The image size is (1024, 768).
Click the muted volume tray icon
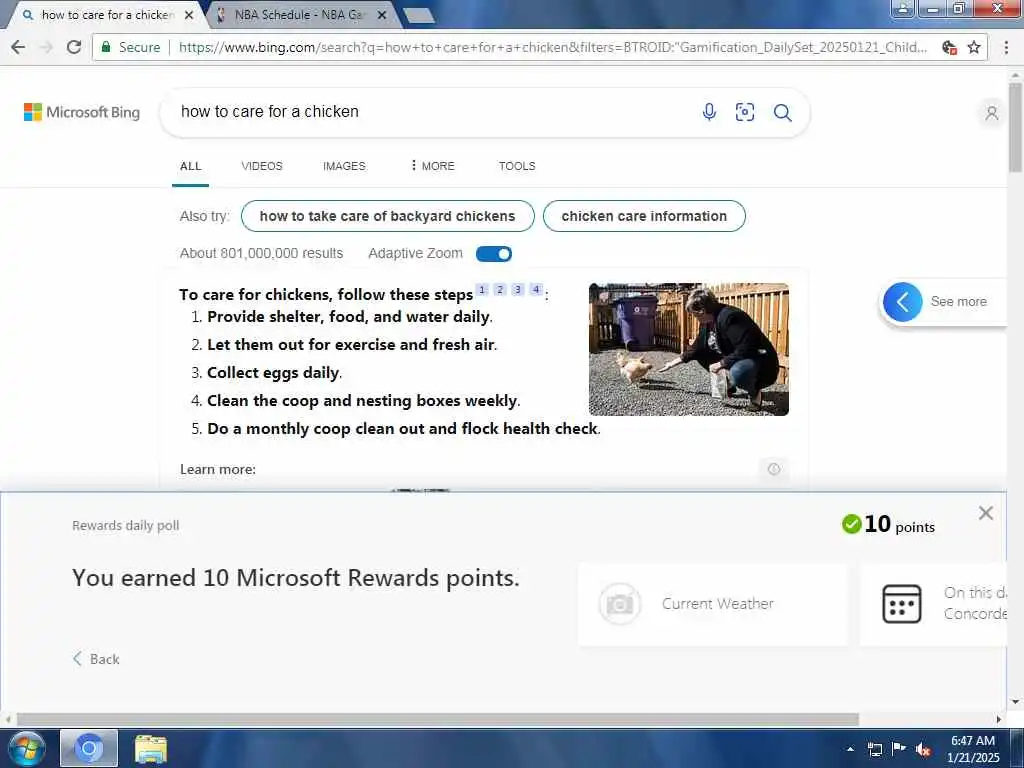[x=923, y=749]
